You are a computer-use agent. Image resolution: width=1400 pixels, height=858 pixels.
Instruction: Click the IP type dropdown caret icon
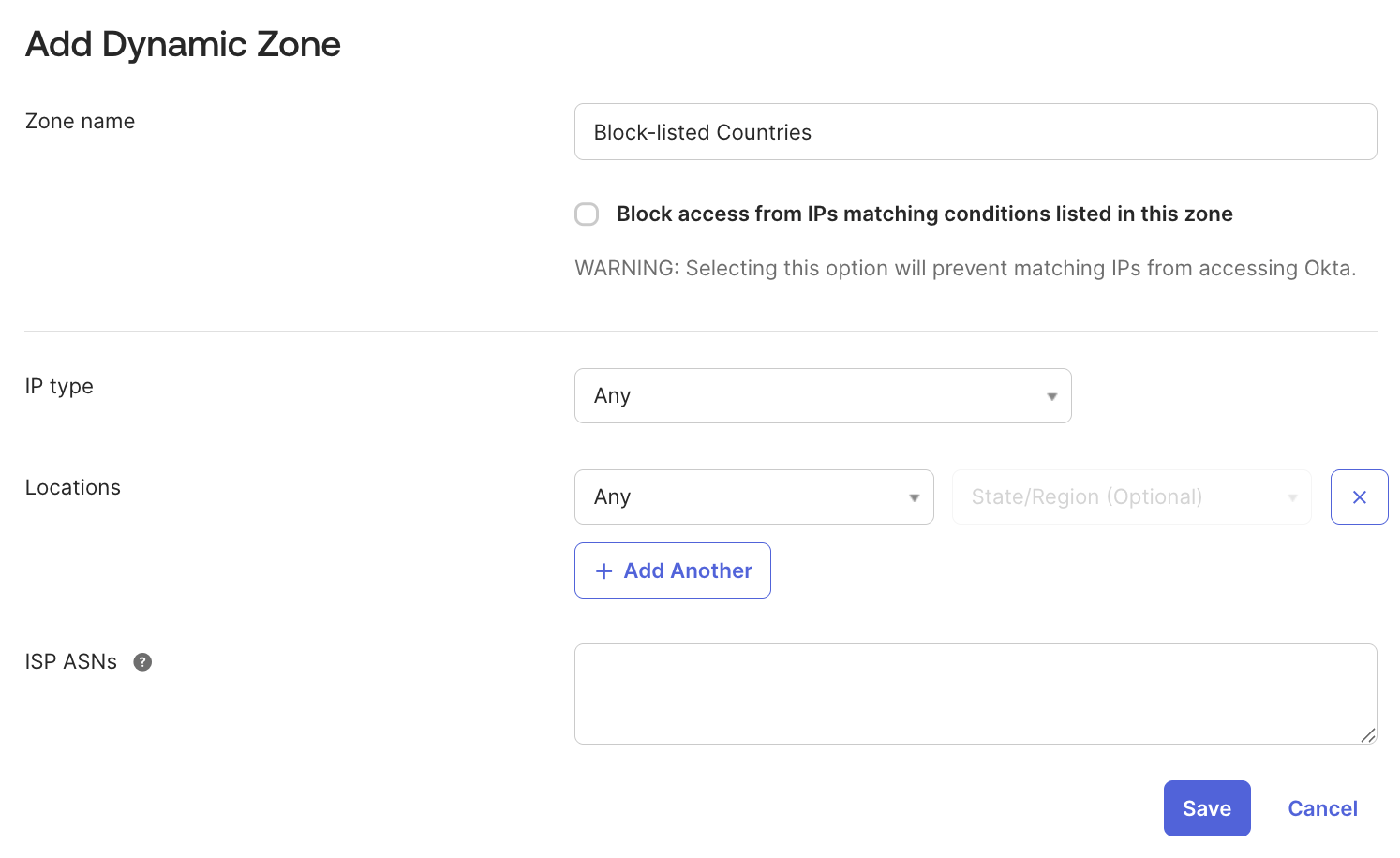tap(1050, 396)
